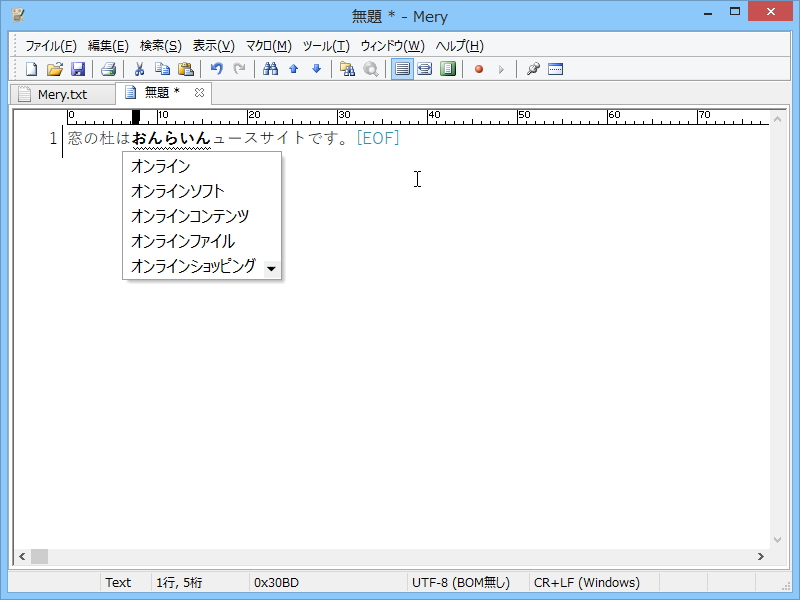Start macro recording with the red dot

[x=477, y=69]
